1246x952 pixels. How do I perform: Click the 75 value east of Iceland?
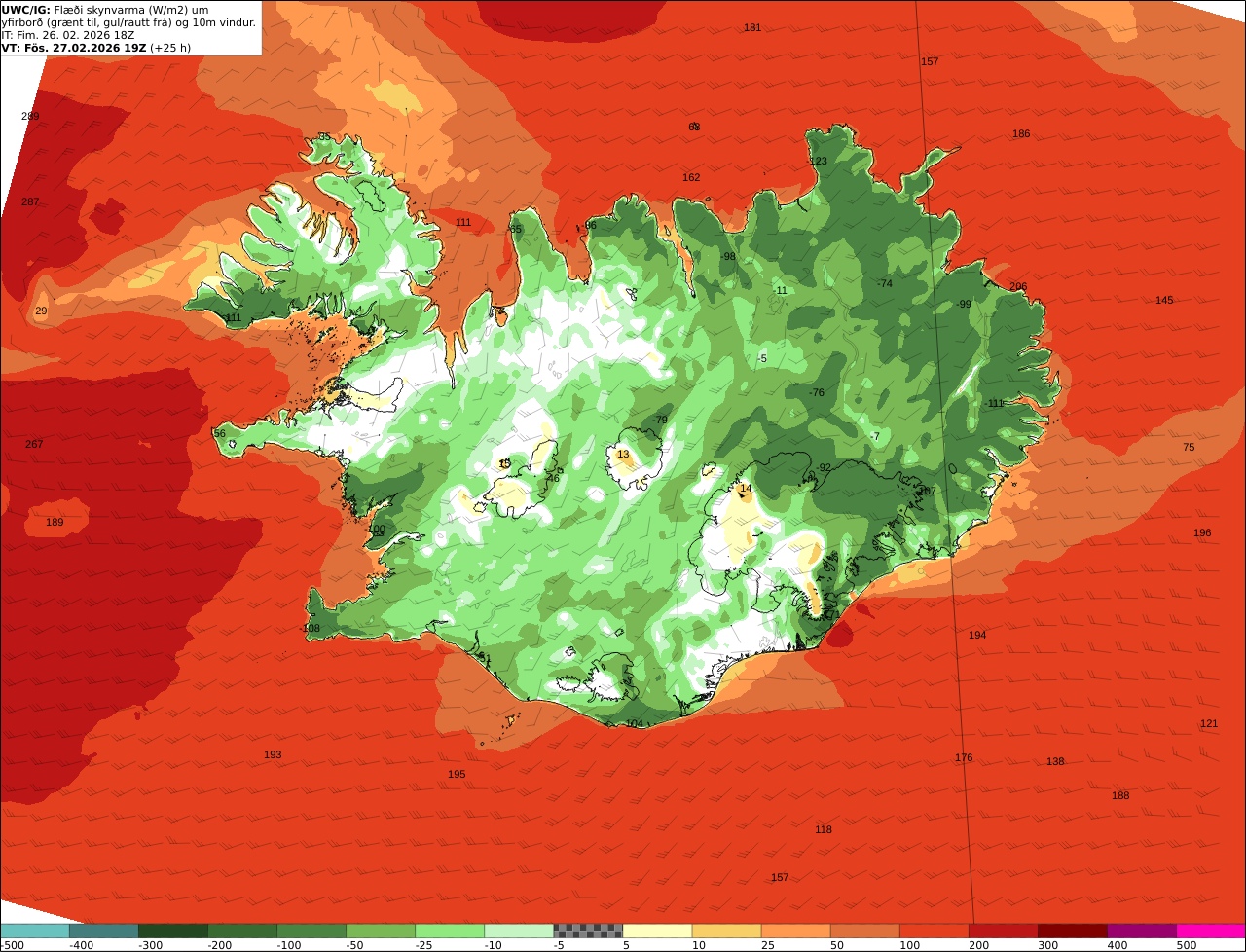(x=1189, y=447)
